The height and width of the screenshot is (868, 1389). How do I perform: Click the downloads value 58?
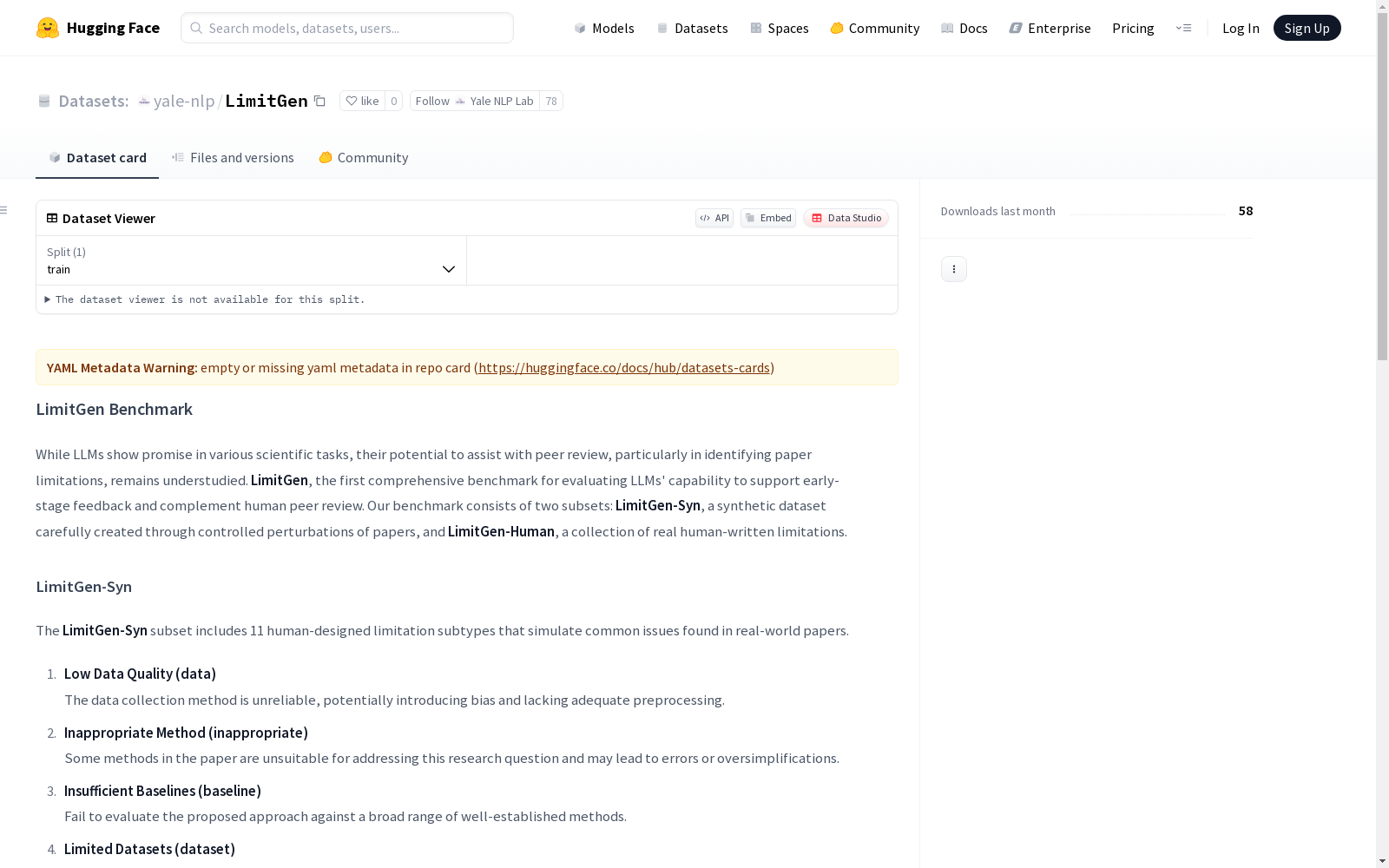click(1246, 211)
